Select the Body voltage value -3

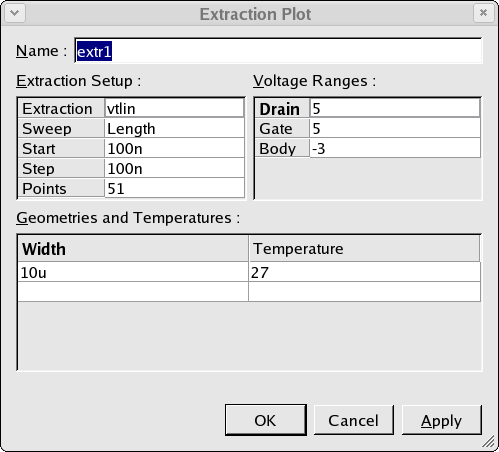tap(395, 149)
